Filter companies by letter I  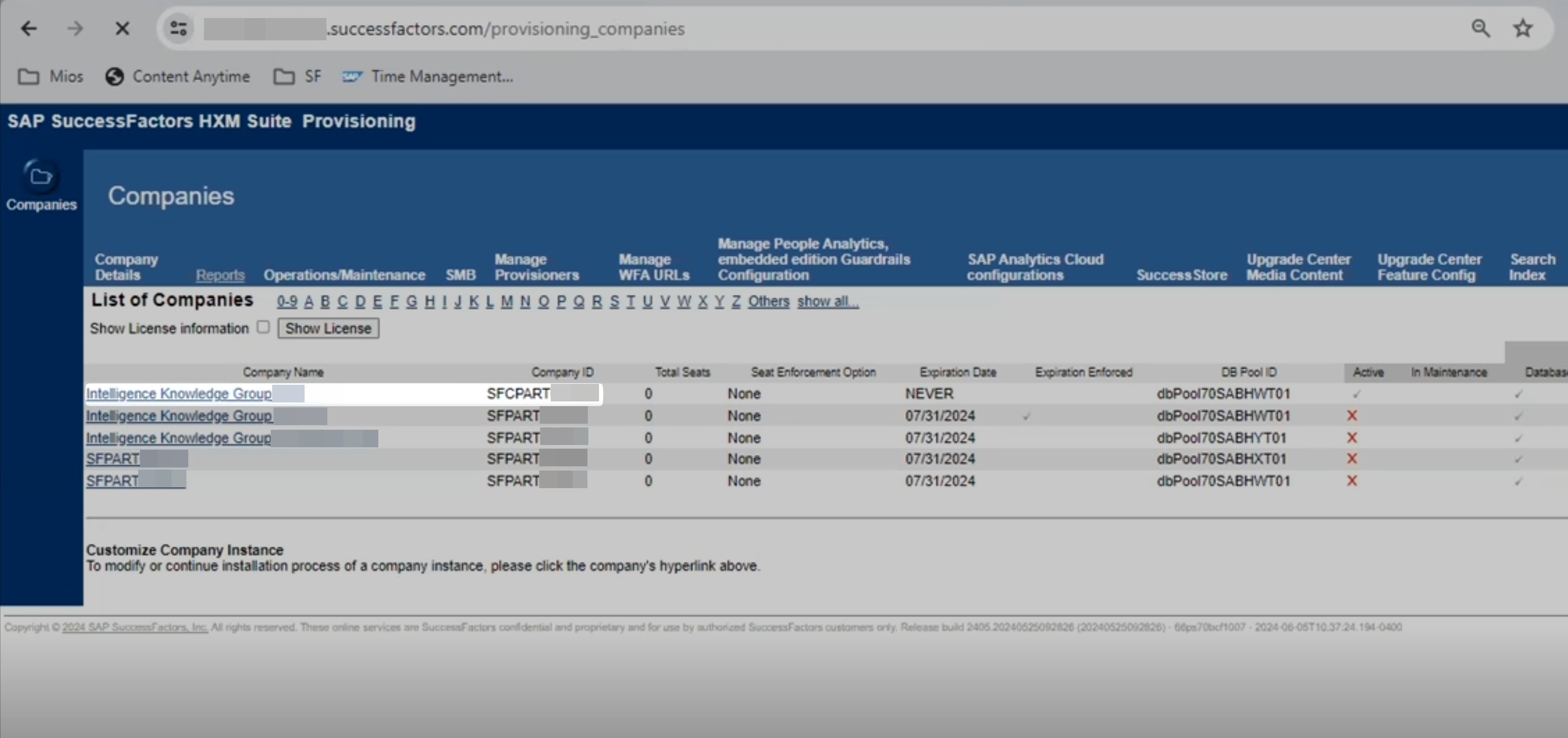(x=444, y=301)
